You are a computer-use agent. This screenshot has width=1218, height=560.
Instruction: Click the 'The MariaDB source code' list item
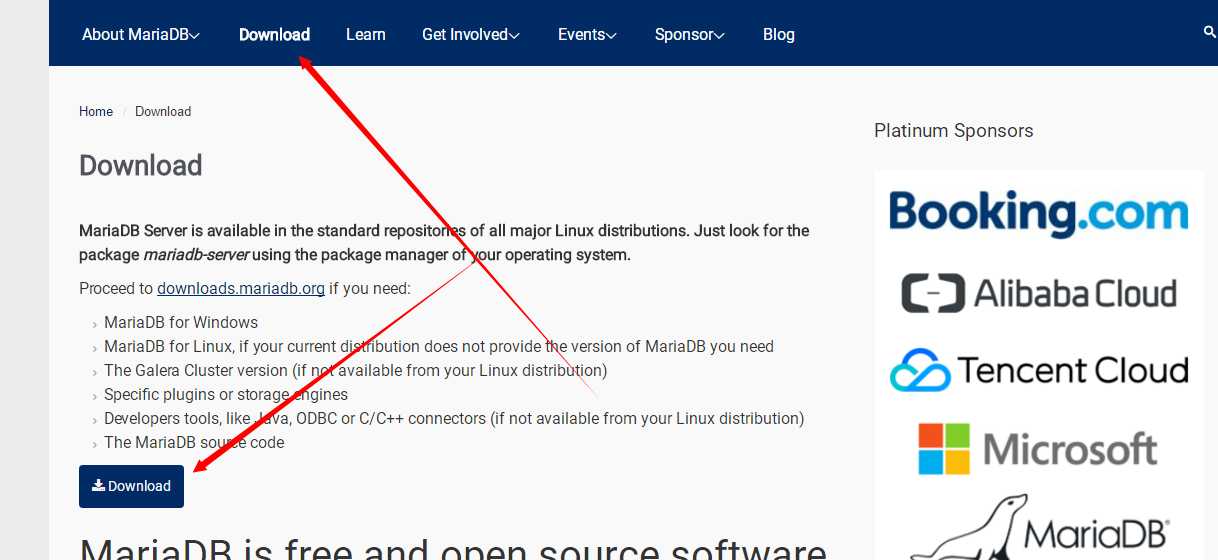coord(194,442)
